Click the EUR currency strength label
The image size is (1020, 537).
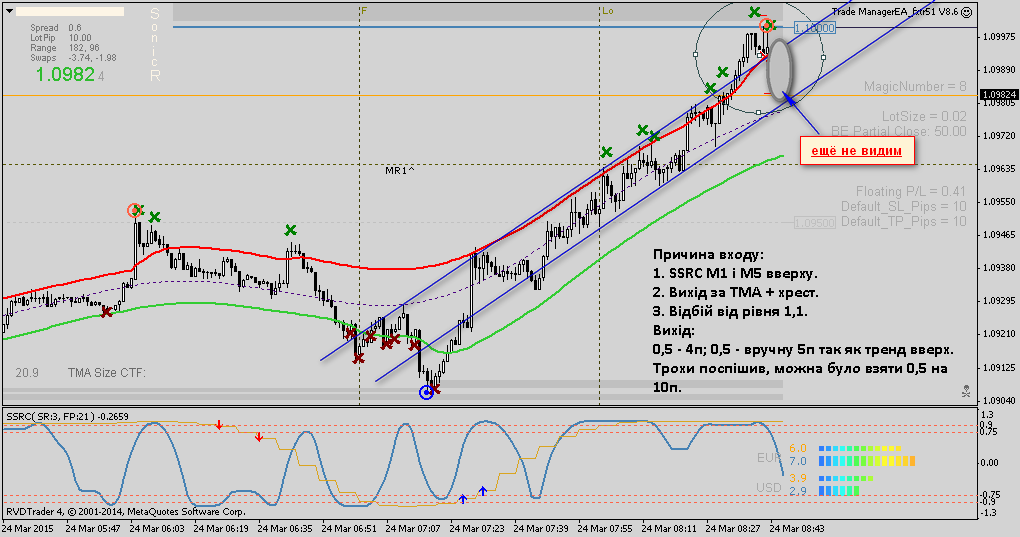click(768, 458)
